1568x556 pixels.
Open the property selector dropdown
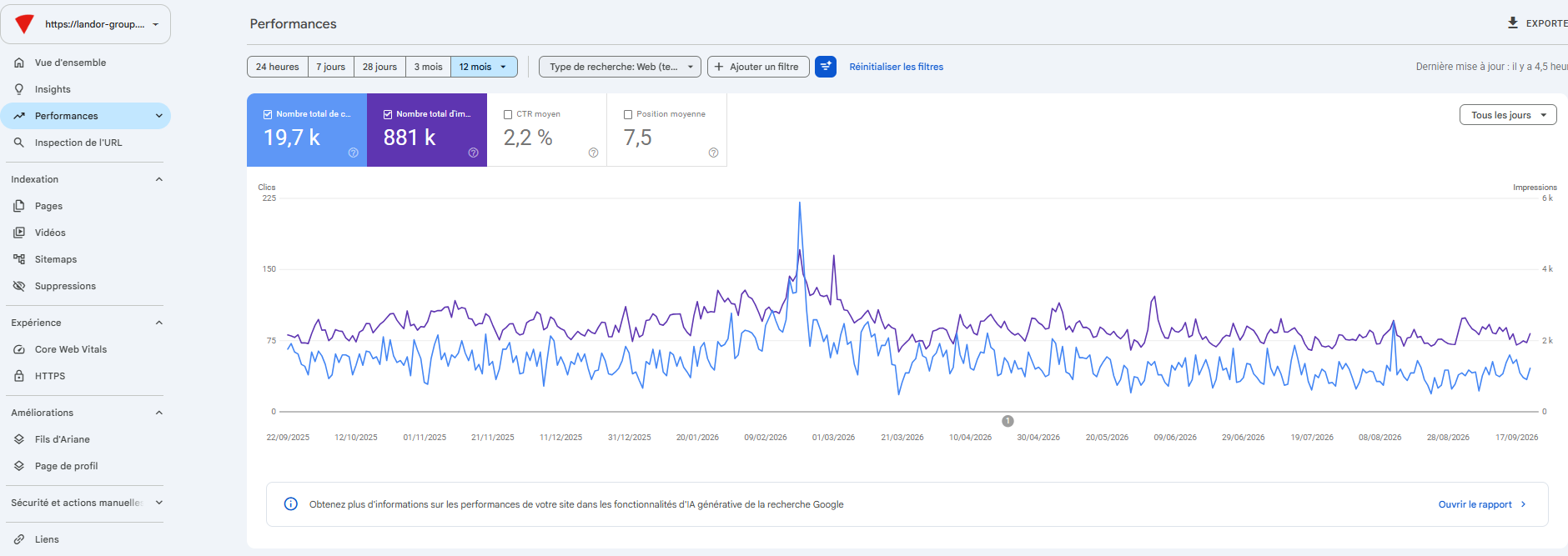coord(86,24)
